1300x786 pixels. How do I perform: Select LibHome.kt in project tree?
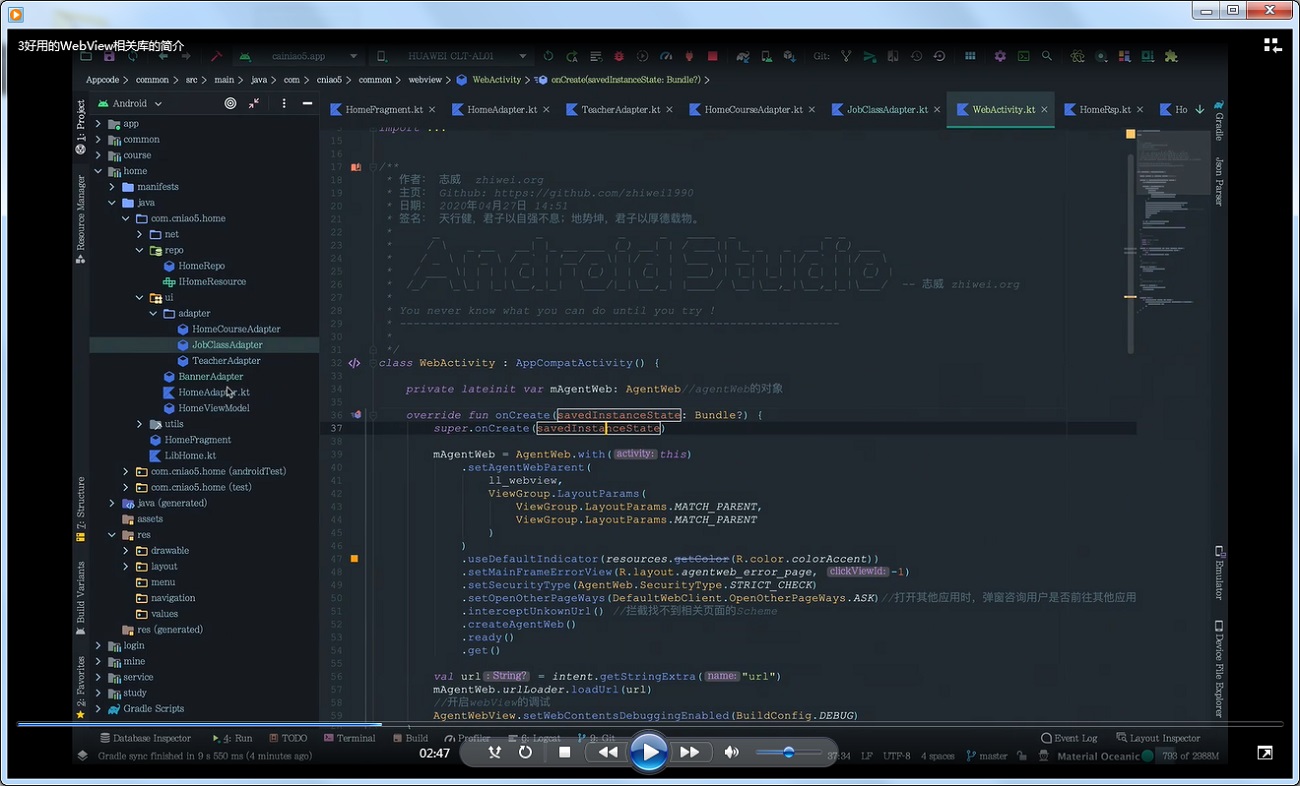coord(182,455)
